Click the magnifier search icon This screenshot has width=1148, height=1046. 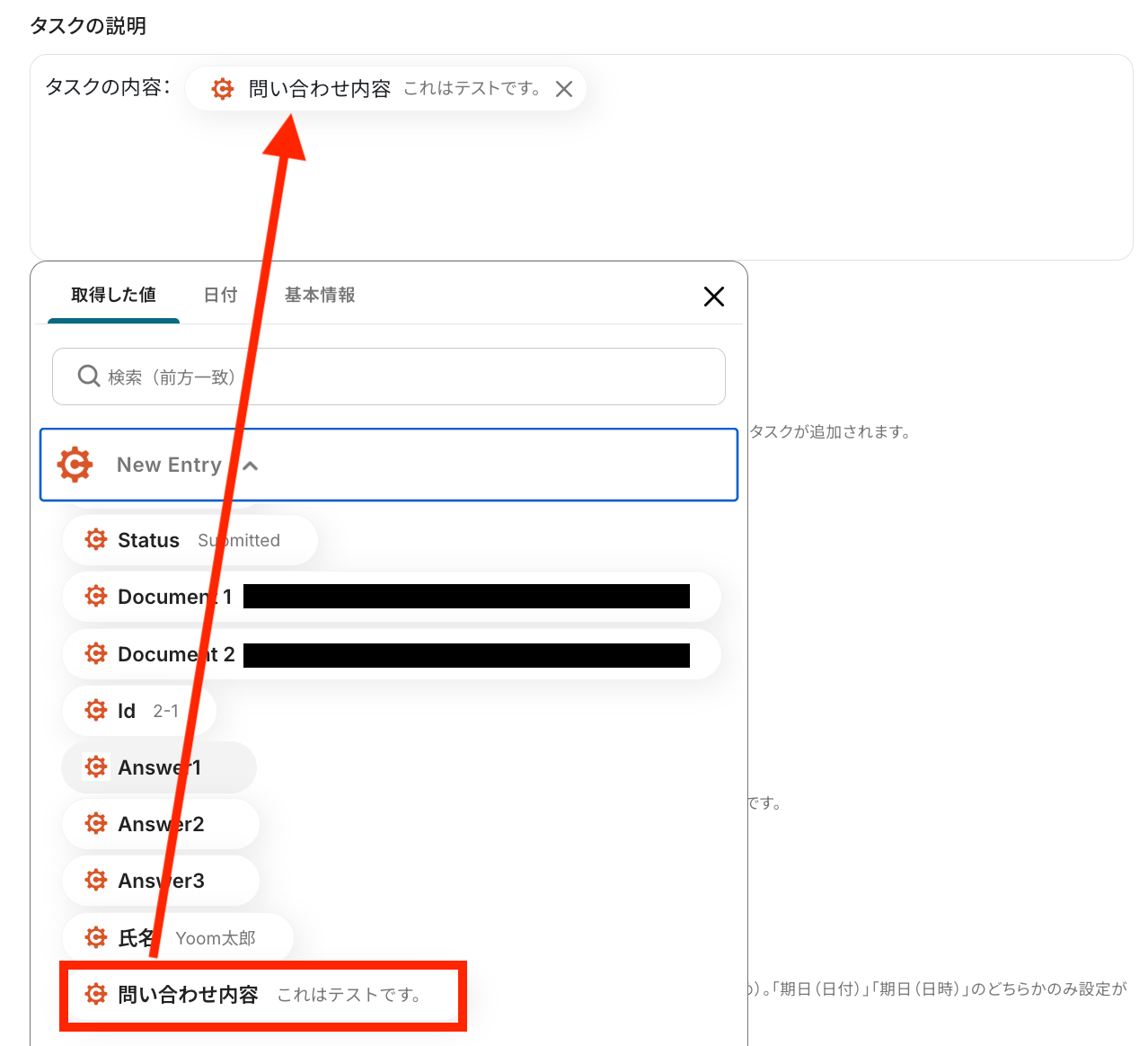(89, 376)
